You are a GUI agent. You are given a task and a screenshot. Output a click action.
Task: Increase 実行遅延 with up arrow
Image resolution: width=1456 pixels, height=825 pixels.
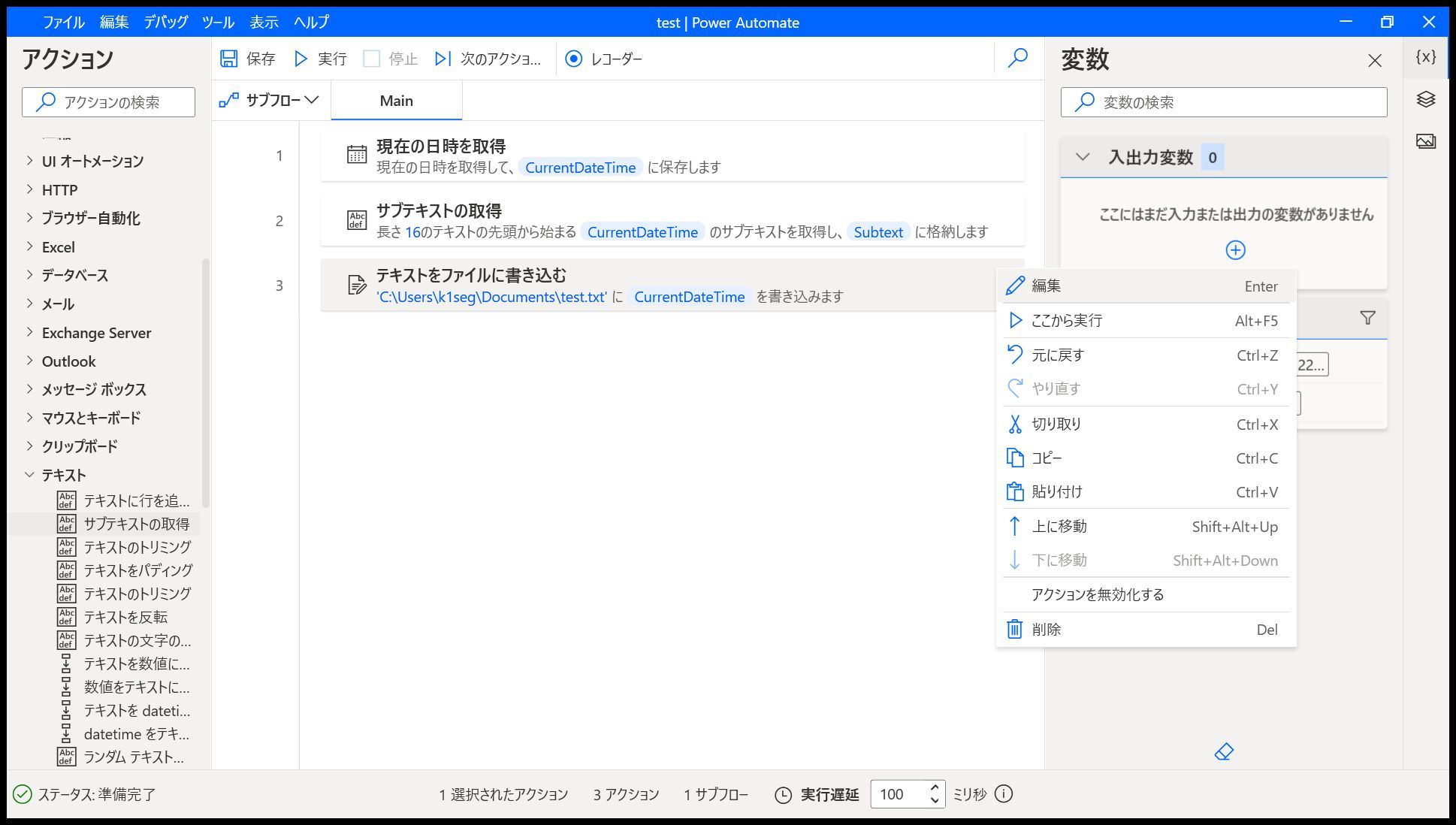click(x=934, y=787)
